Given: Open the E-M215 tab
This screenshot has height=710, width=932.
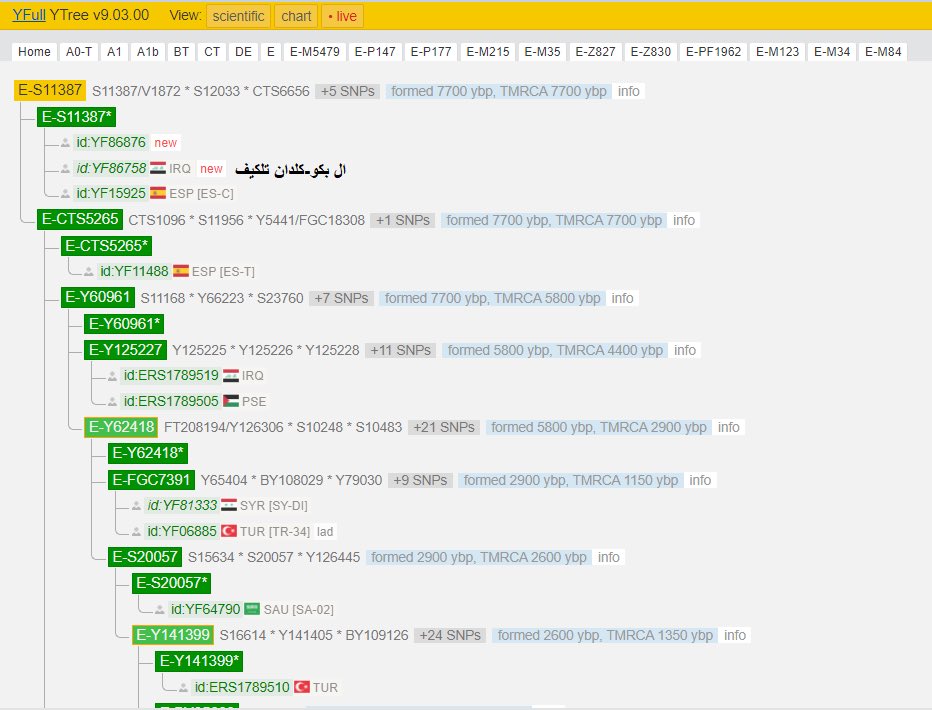Looking at the screenshot, I should click(488, 52).
